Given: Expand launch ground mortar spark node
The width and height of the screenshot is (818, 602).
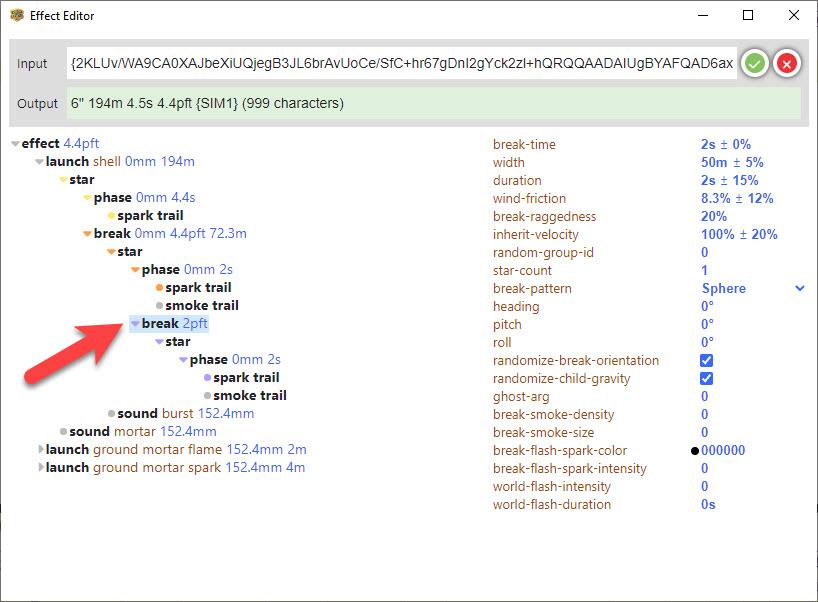Looking at the screenshot, I should [x=40, y=467].
